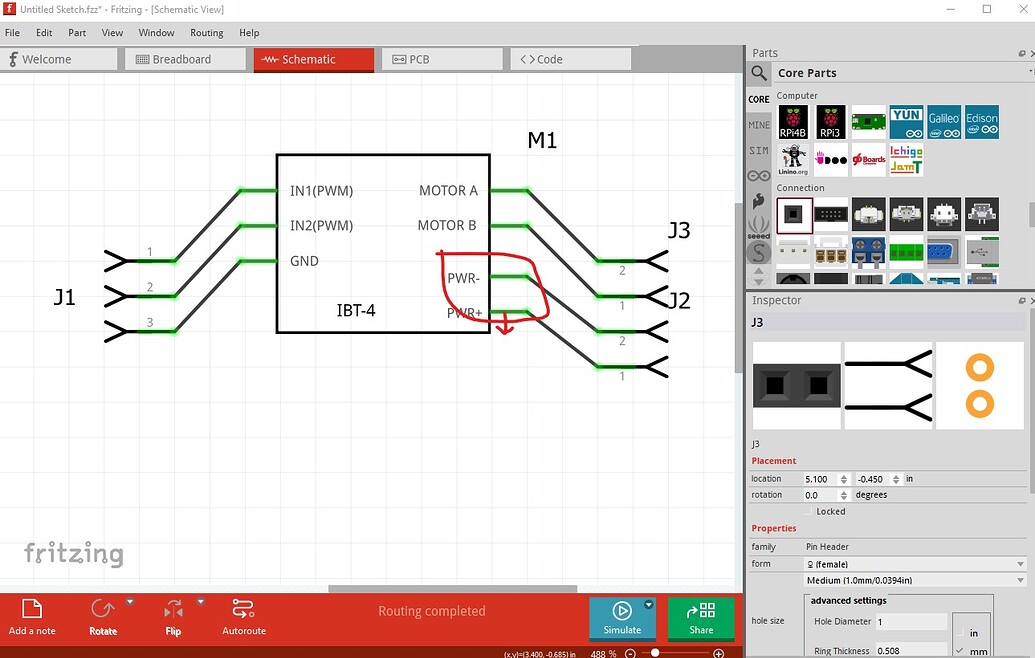Open the Part menu
1035x658 pixels.
point(77,32)
